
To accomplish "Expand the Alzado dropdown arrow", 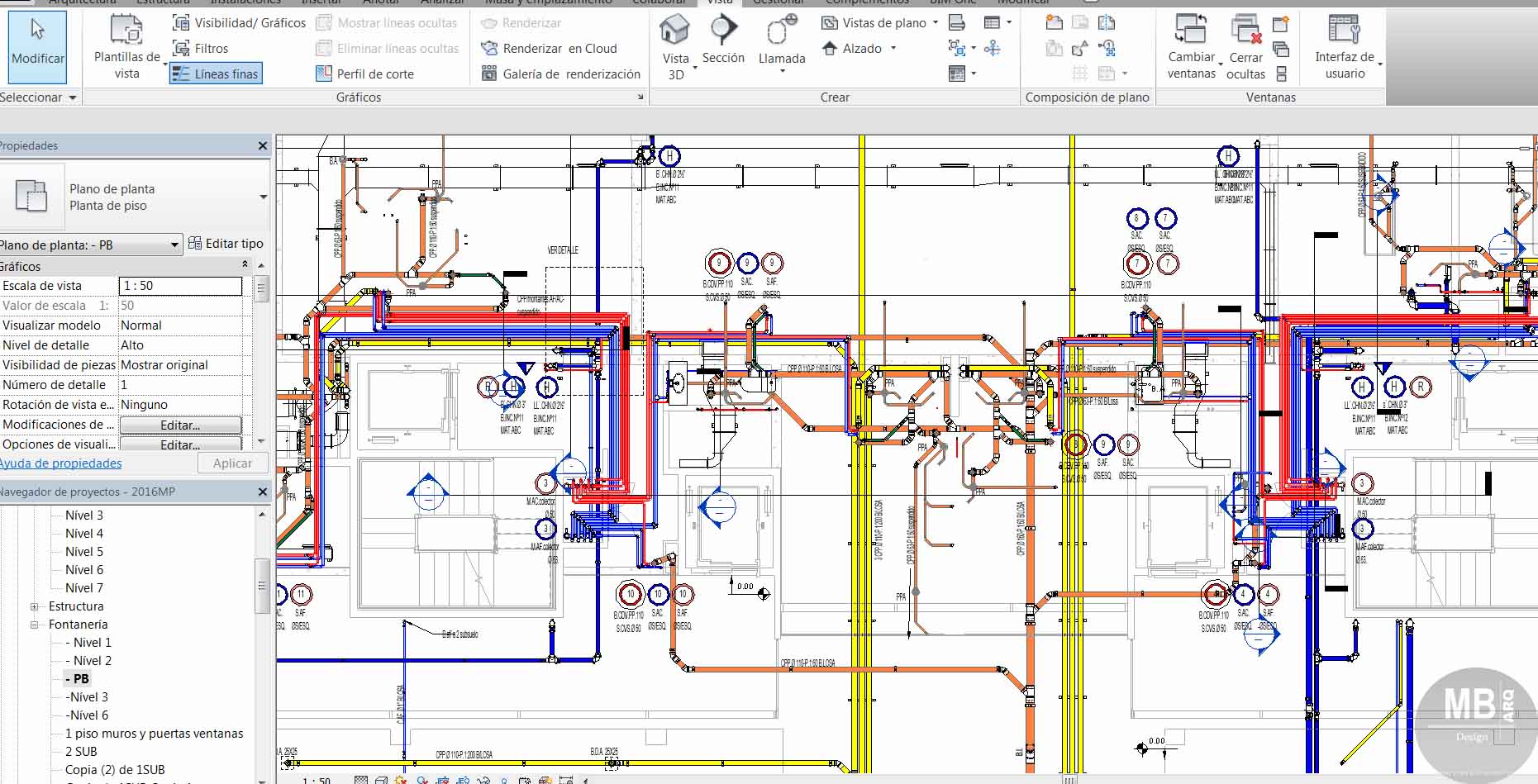I will tap(893, 49).
